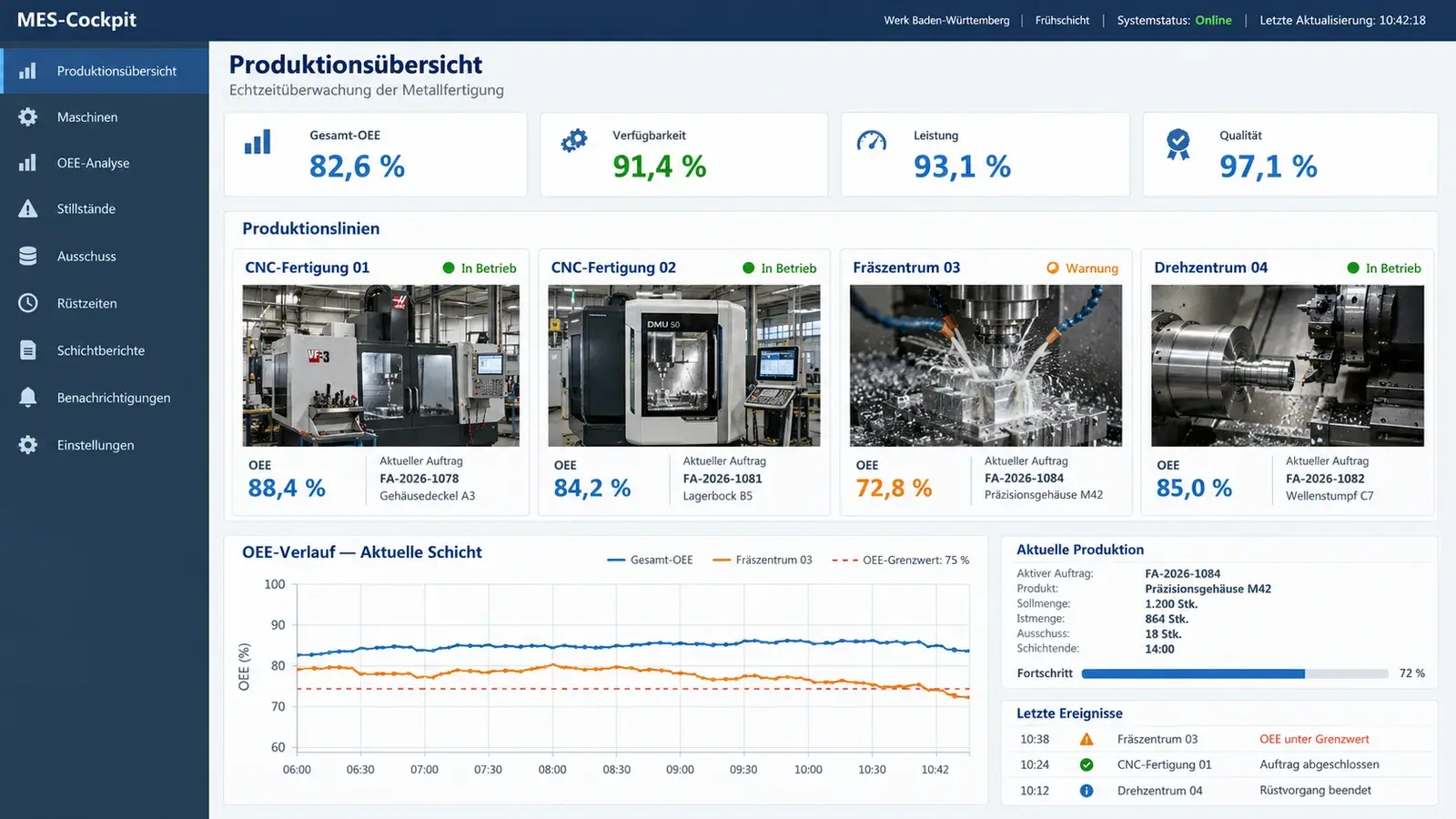Select the Ausschuss database stack icon
1456x819 pixels.
[x=28, y=256]
